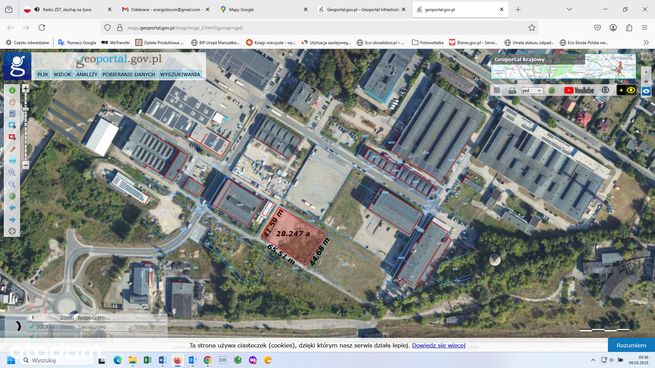Image resolution: width=655 pixels, height=368 pixels.
Task: Mute the Radio ZET tab audio
Action: [37, 9]
